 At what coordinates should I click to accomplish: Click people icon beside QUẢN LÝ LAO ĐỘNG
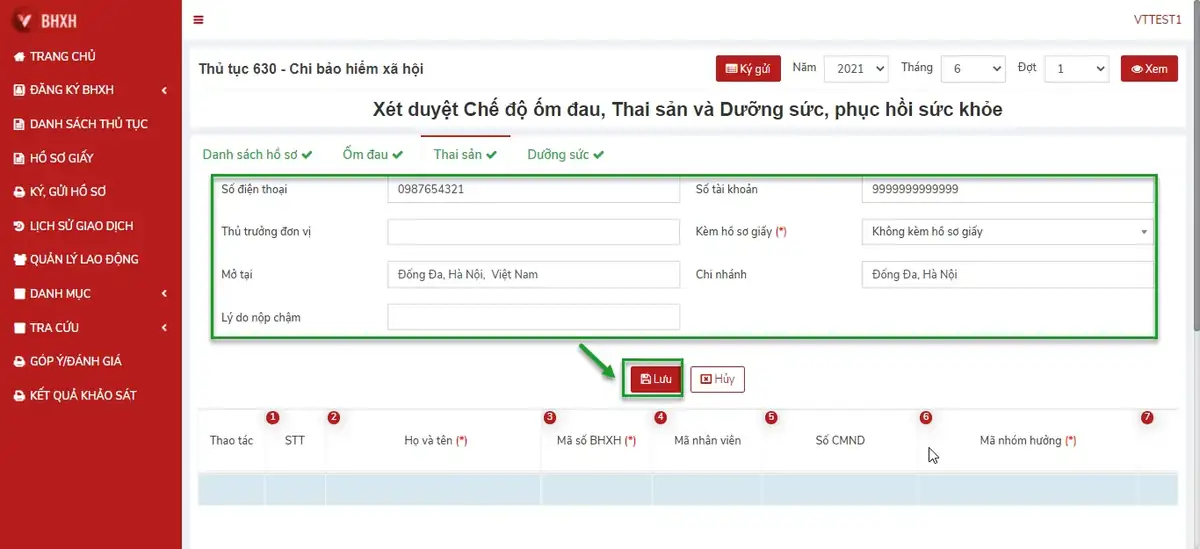click(19, 259)
